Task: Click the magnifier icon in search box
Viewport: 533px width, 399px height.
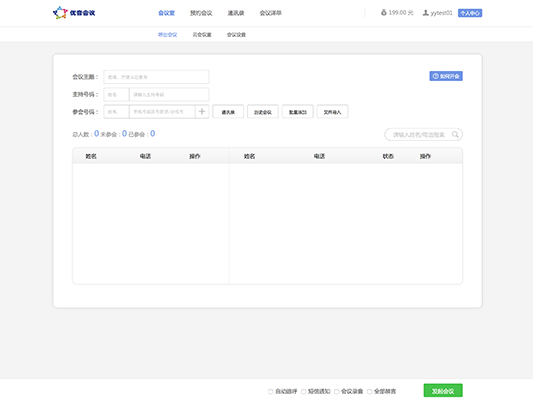Action: (x=455, y=135)
